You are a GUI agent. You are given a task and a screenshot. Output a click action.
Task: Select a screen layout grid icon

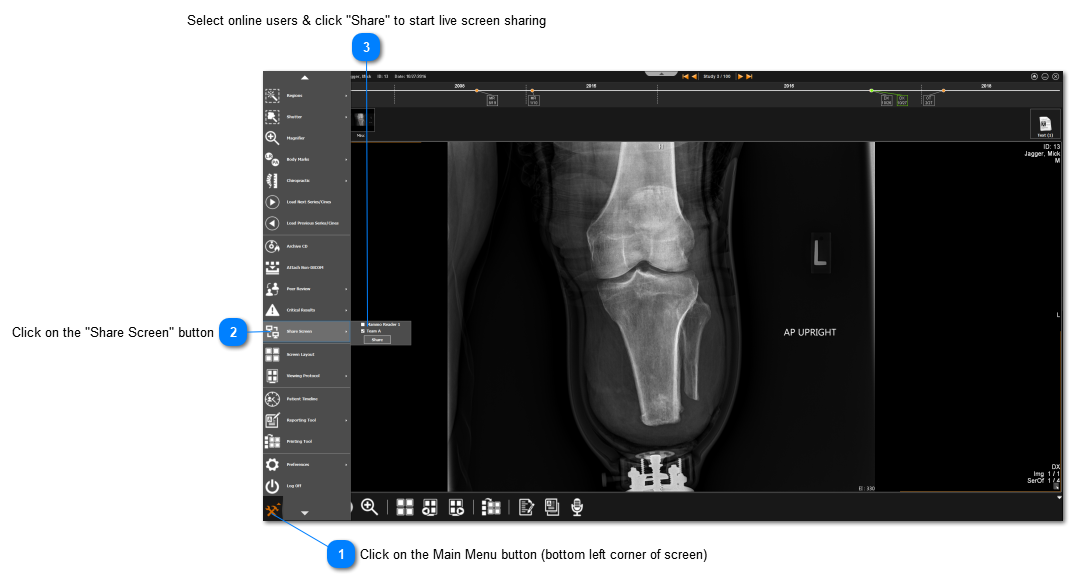[x=405, y=507]
